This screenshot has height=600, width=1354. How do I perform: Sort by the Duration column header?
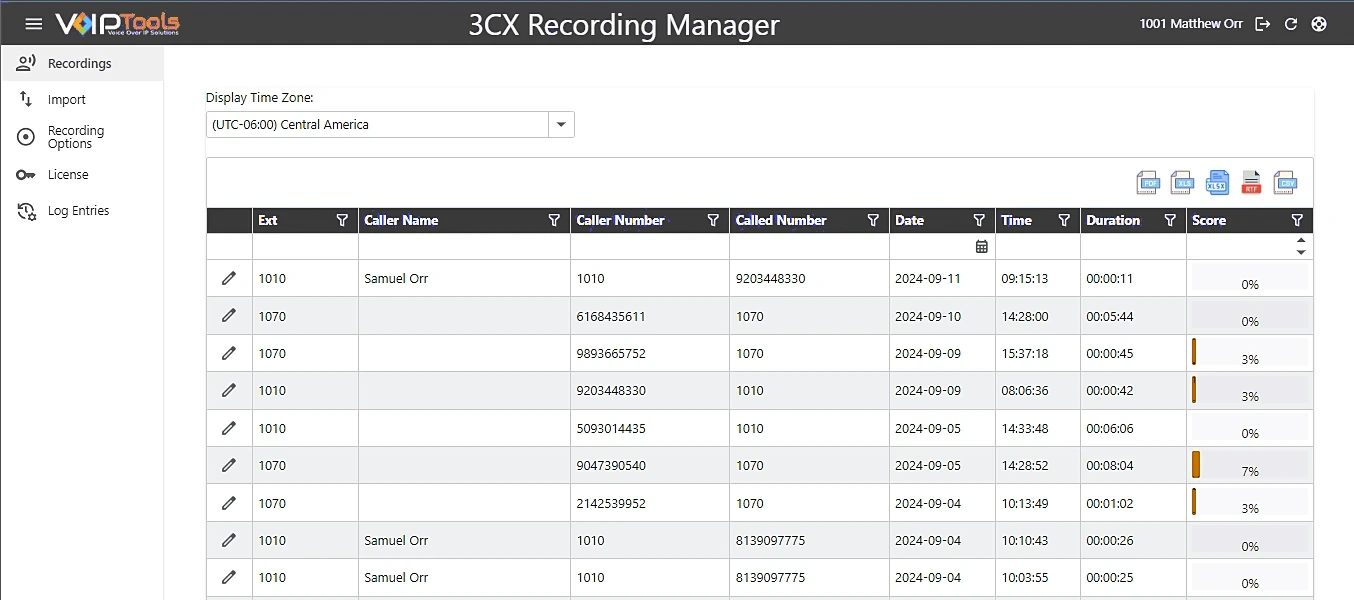(x=1113, y=221)
